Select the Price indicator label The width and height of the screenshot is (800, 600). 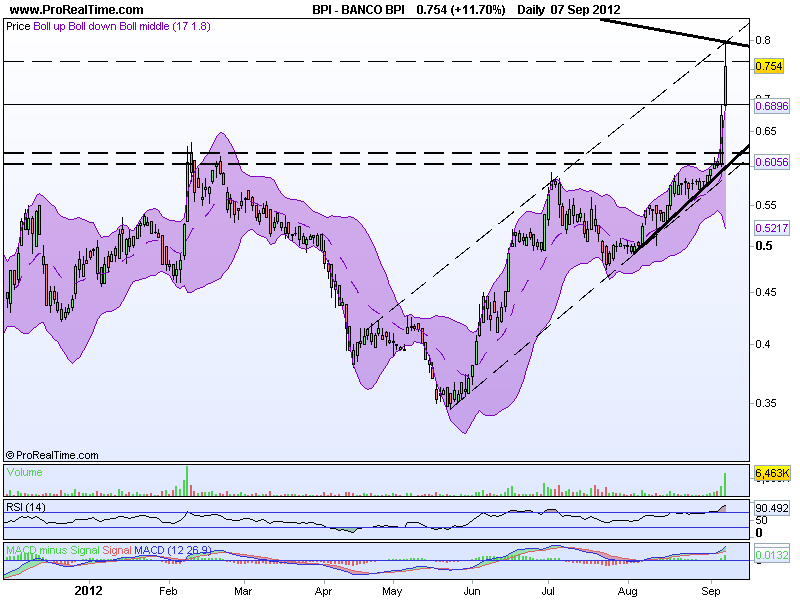18,26
